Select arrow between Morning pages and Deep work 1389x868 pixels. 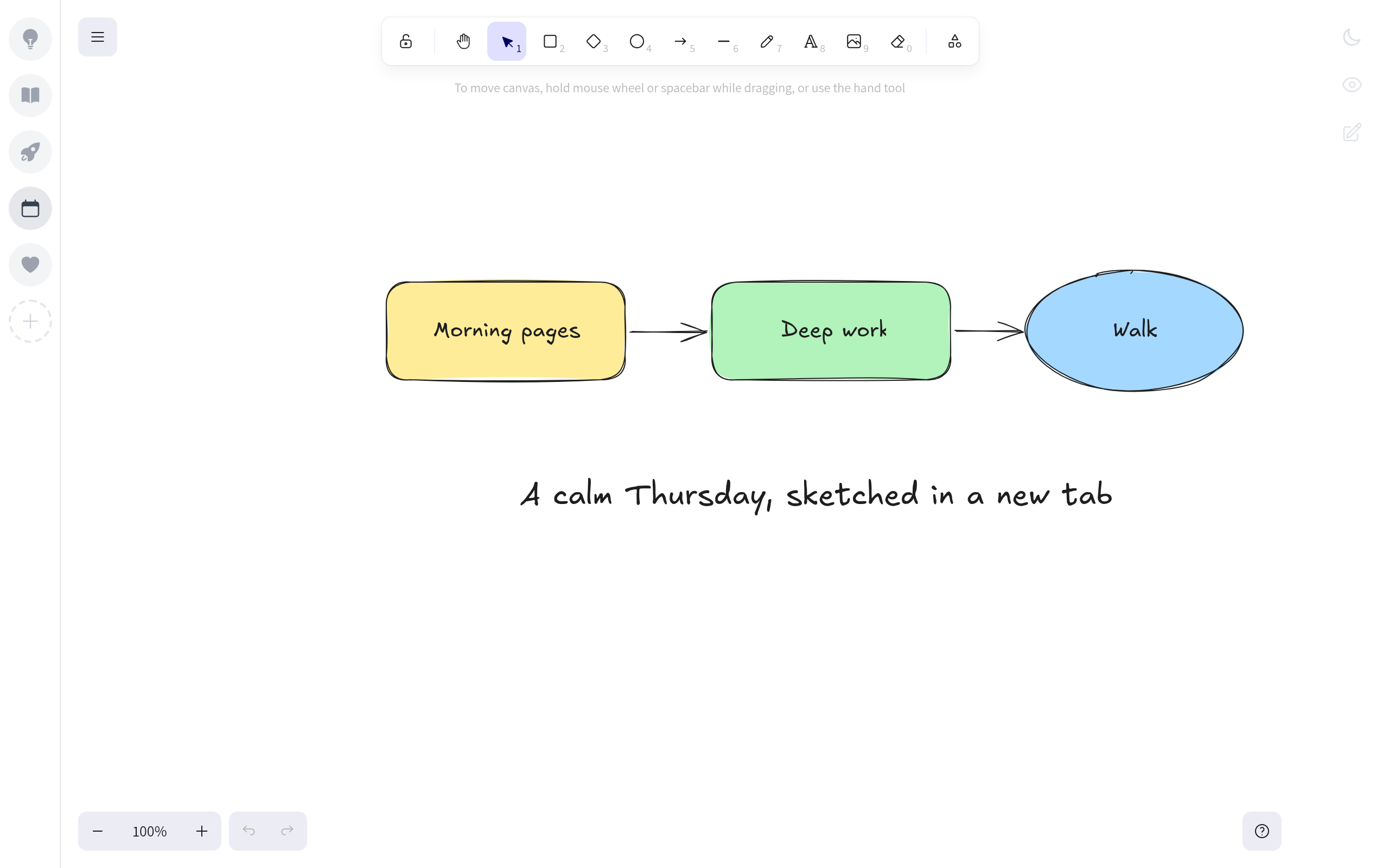coord(668,332)
